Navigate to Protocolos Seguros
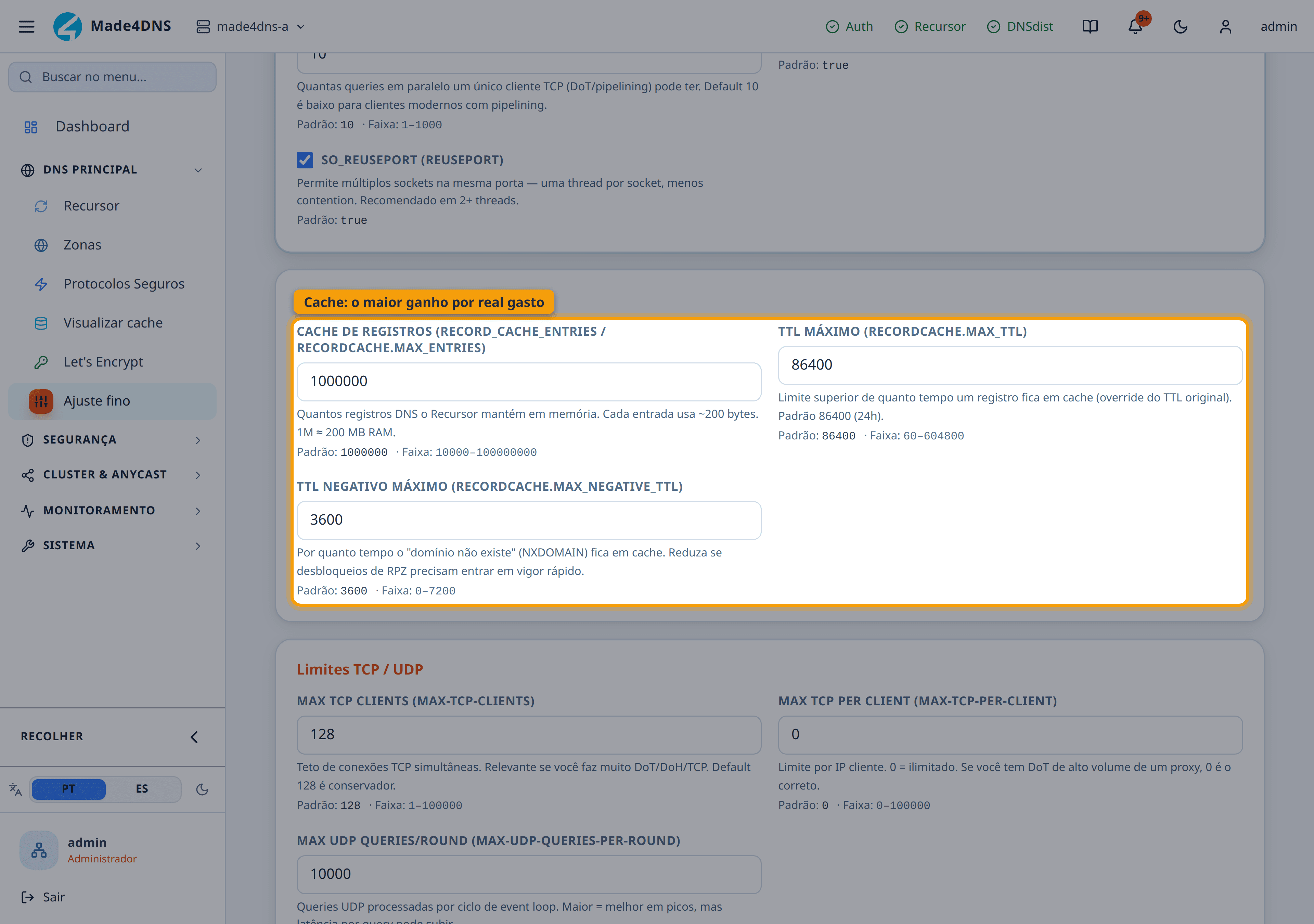Screen dimensions: 1314x924 pos(112,284)
